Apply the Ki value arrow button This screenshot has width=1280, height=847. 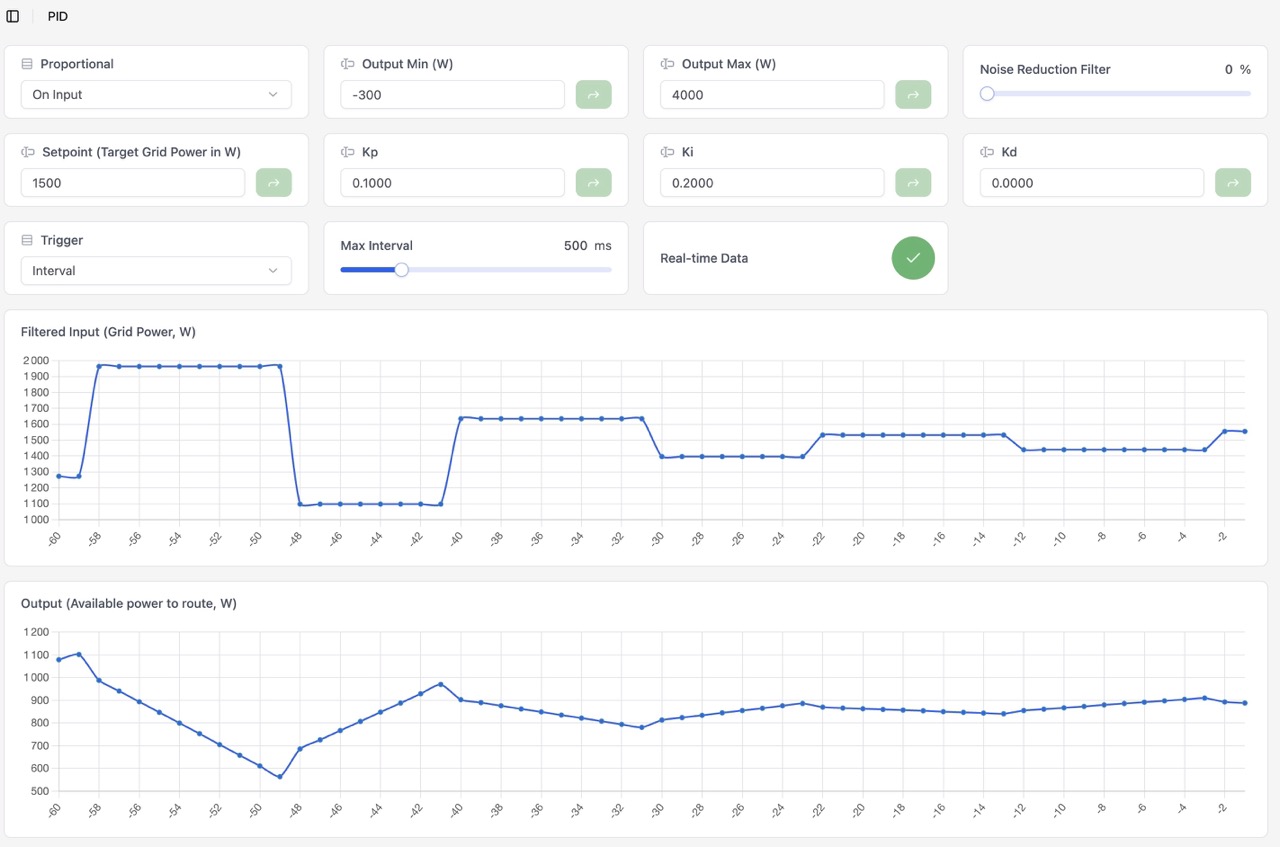point(913,183)
